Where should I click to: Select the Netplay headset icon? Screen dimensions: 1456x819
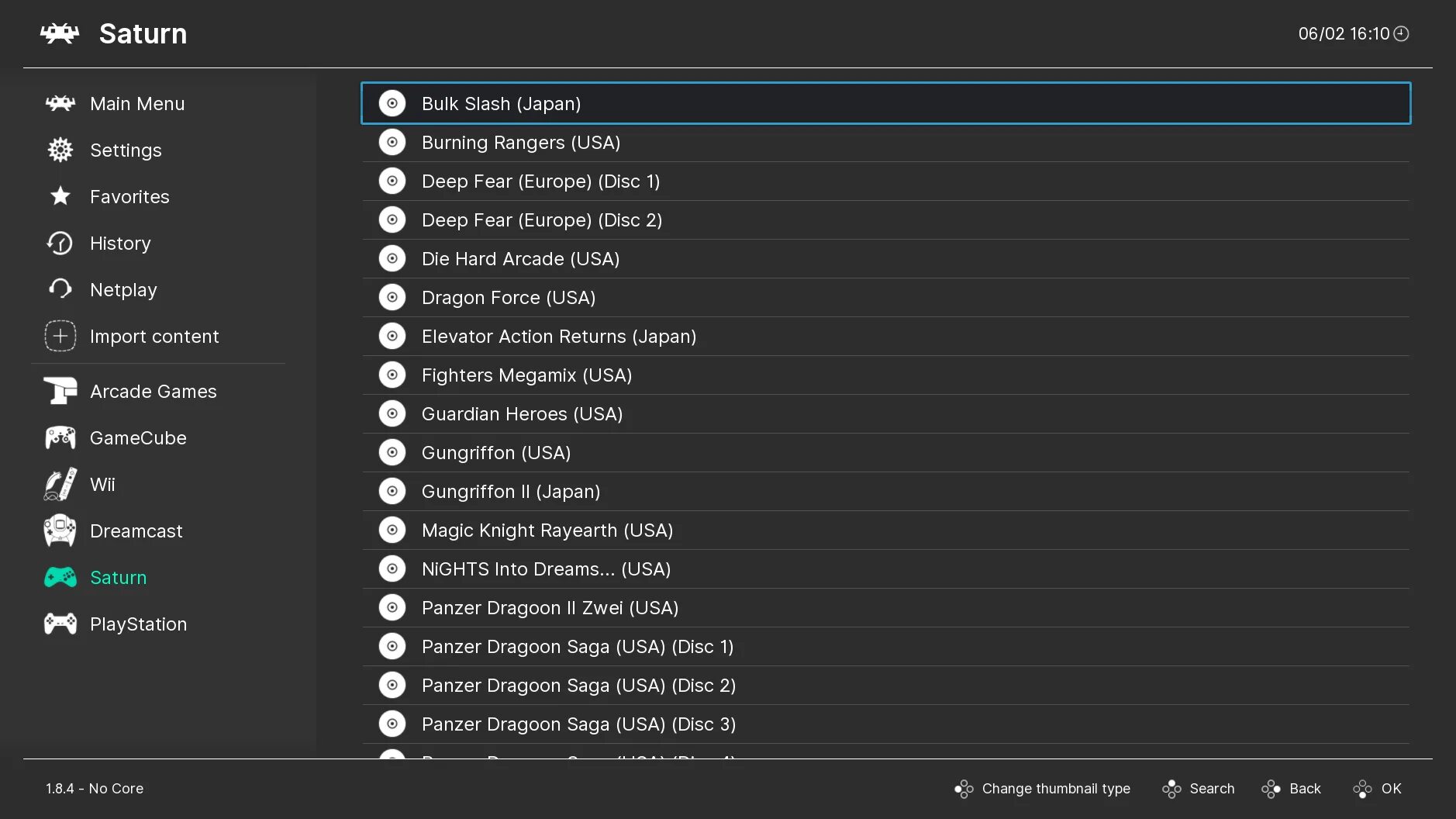(x=60, y=289)
